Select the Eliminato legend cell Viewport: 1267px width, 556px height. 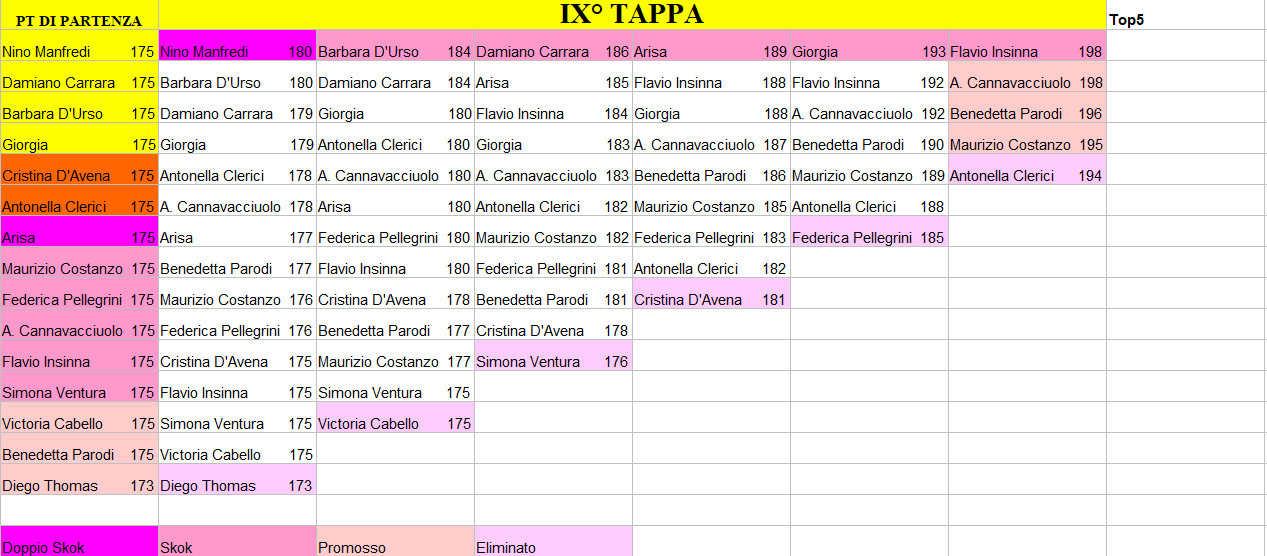553,542
